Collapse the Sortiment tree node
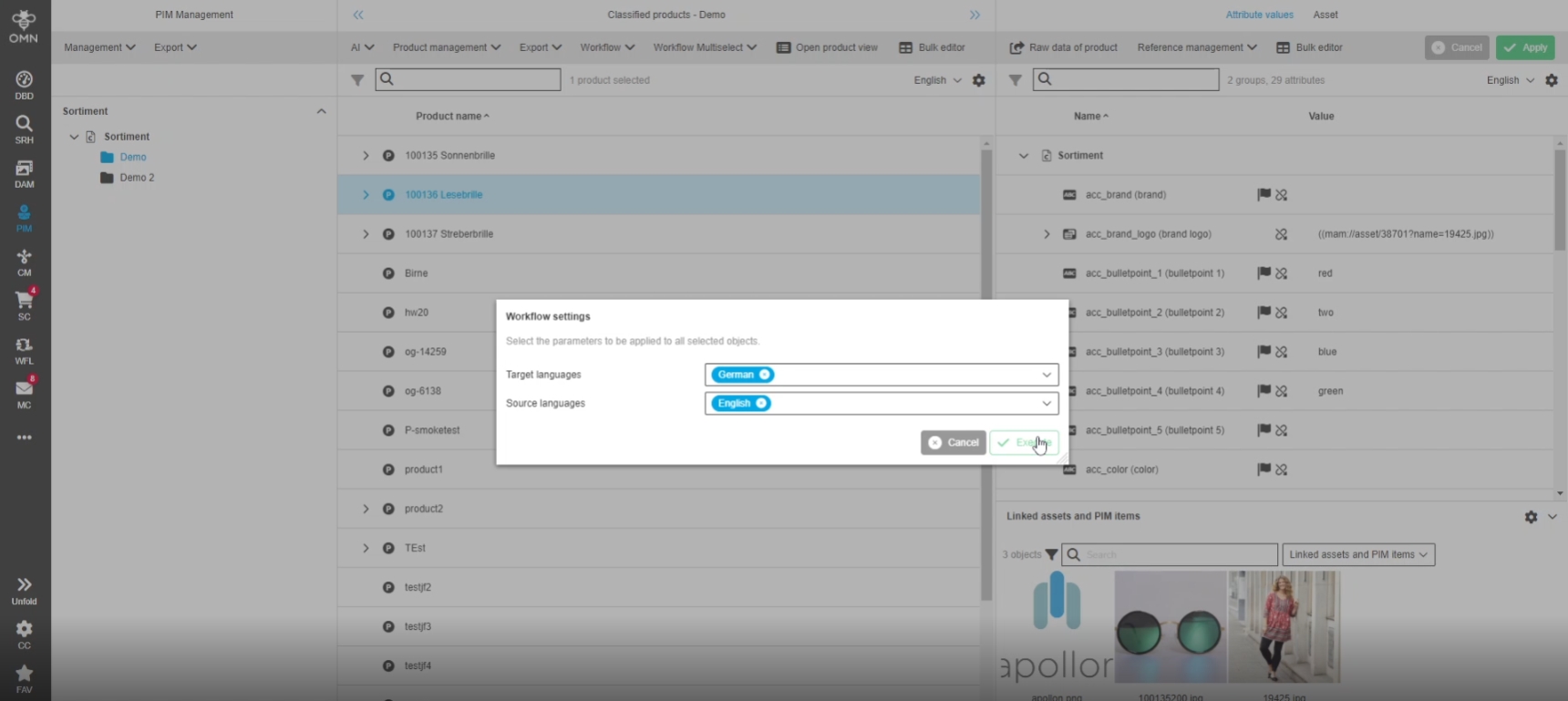 (x=74, y=137)
